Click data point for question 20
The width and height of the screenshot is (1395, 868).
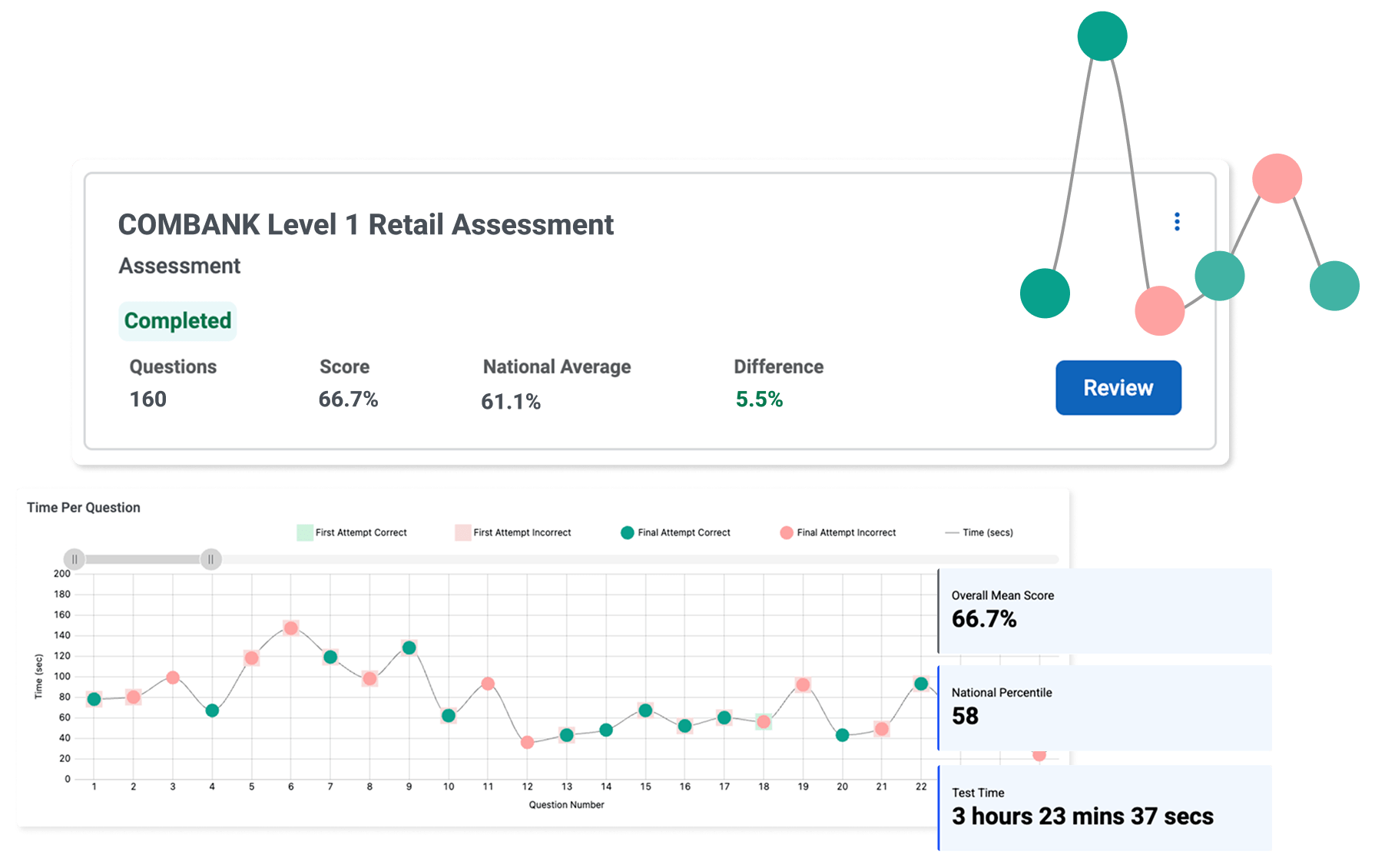click(x=843, y=735)
